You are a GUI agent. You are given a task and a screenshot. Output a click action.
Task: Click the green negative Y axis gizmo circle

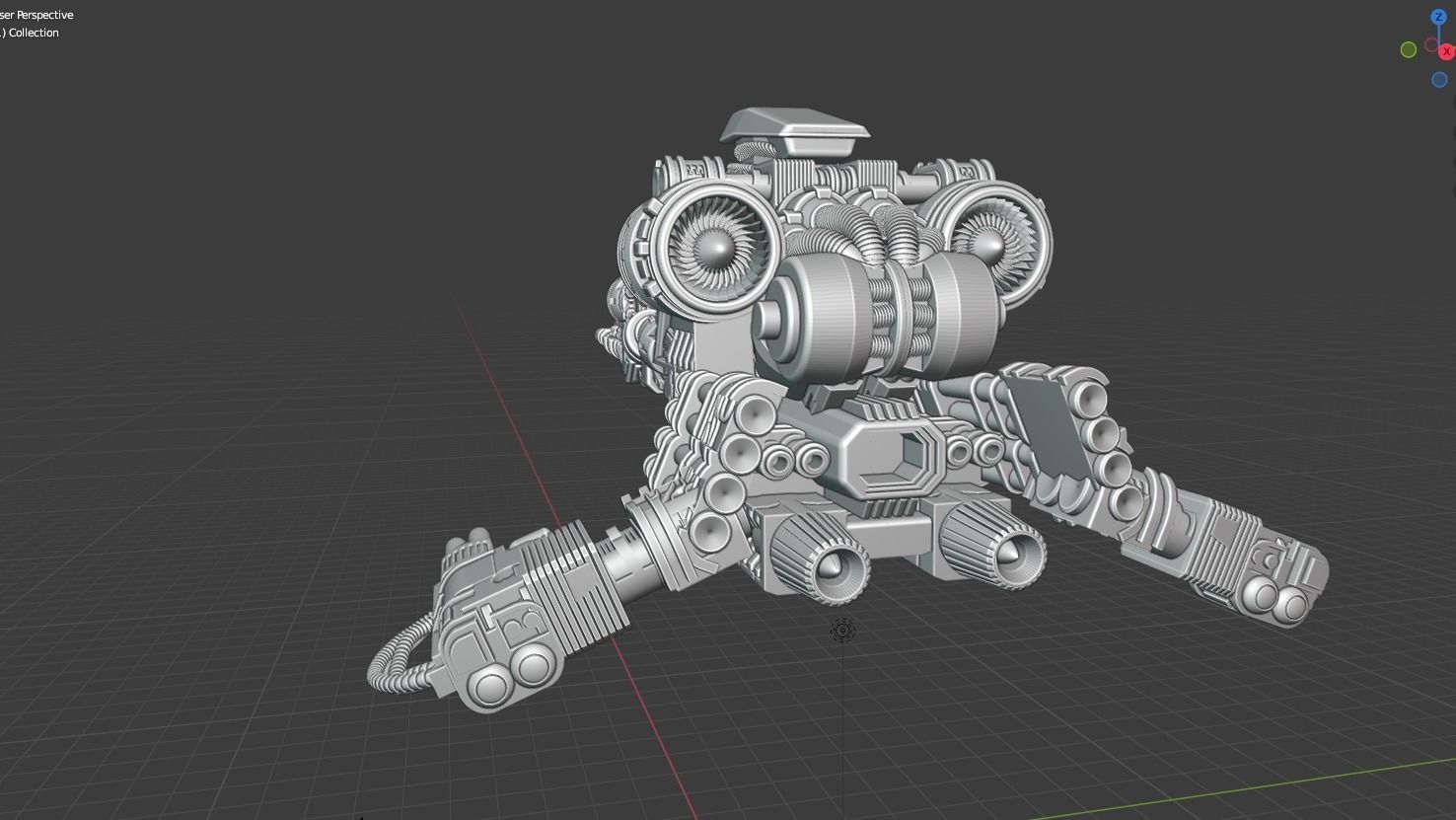click(x=1409, y=49)
